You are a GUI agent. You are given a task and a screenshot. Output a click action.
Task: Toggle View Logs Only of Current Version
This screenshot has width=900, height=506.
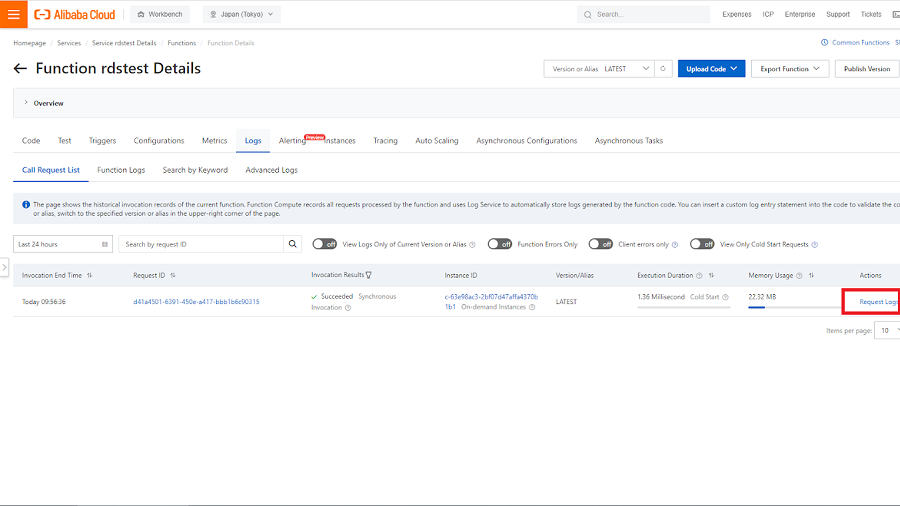tap(324, 244)
